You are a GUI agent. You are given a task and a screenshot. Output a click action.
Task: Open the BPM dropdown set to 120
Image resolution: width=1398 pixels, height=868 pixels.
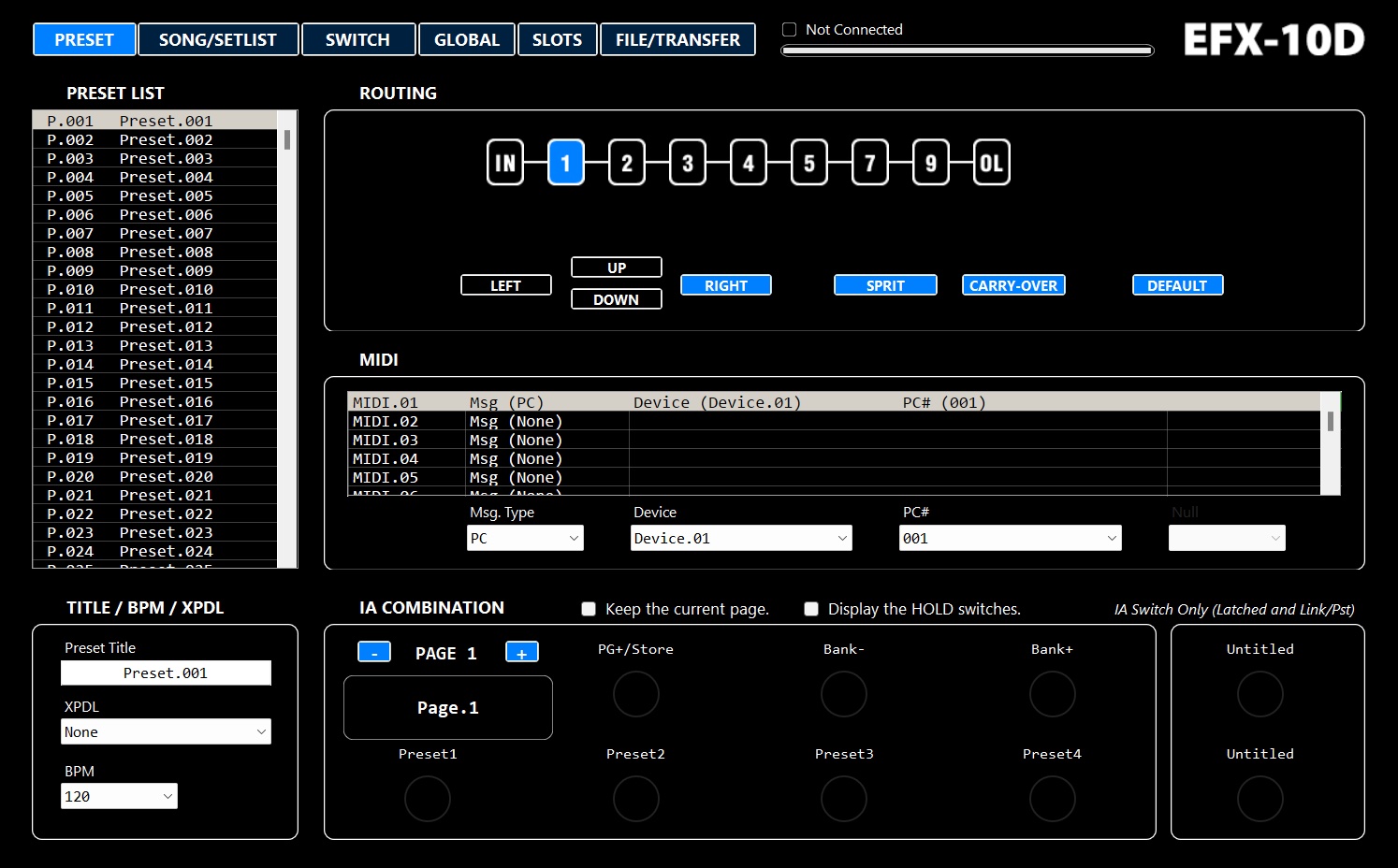(x=119, y=796)
